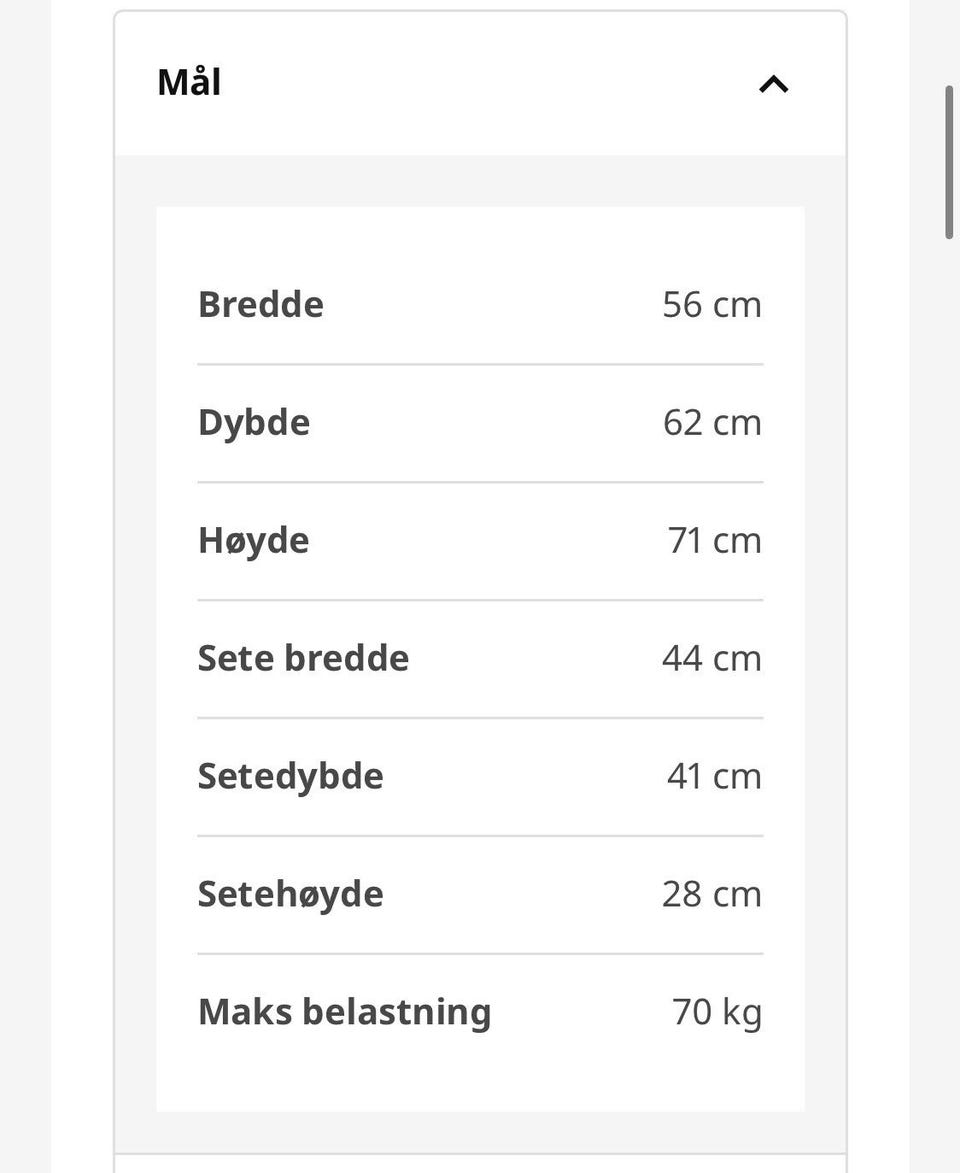Click the white measurements card area
This screenshot has width=960, height=1173.
point(480,659)
